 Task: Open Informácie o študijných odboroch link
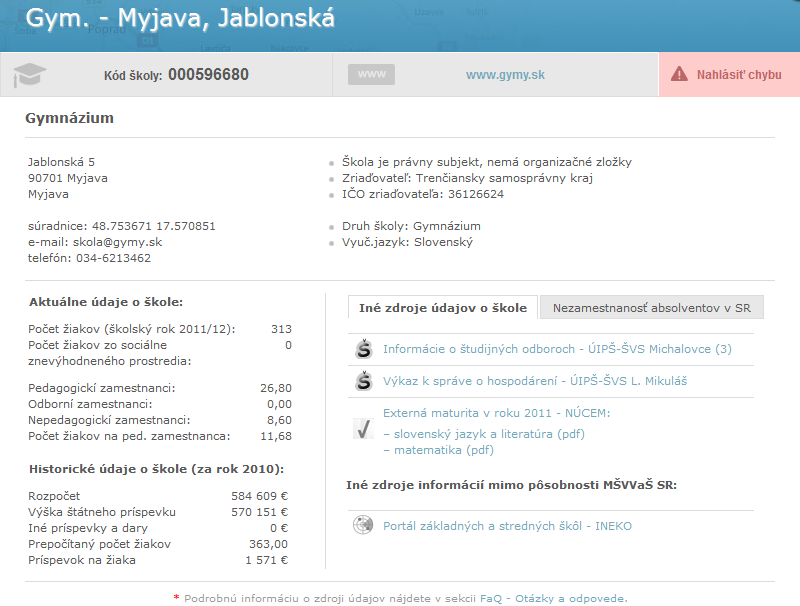coord(557,349)
